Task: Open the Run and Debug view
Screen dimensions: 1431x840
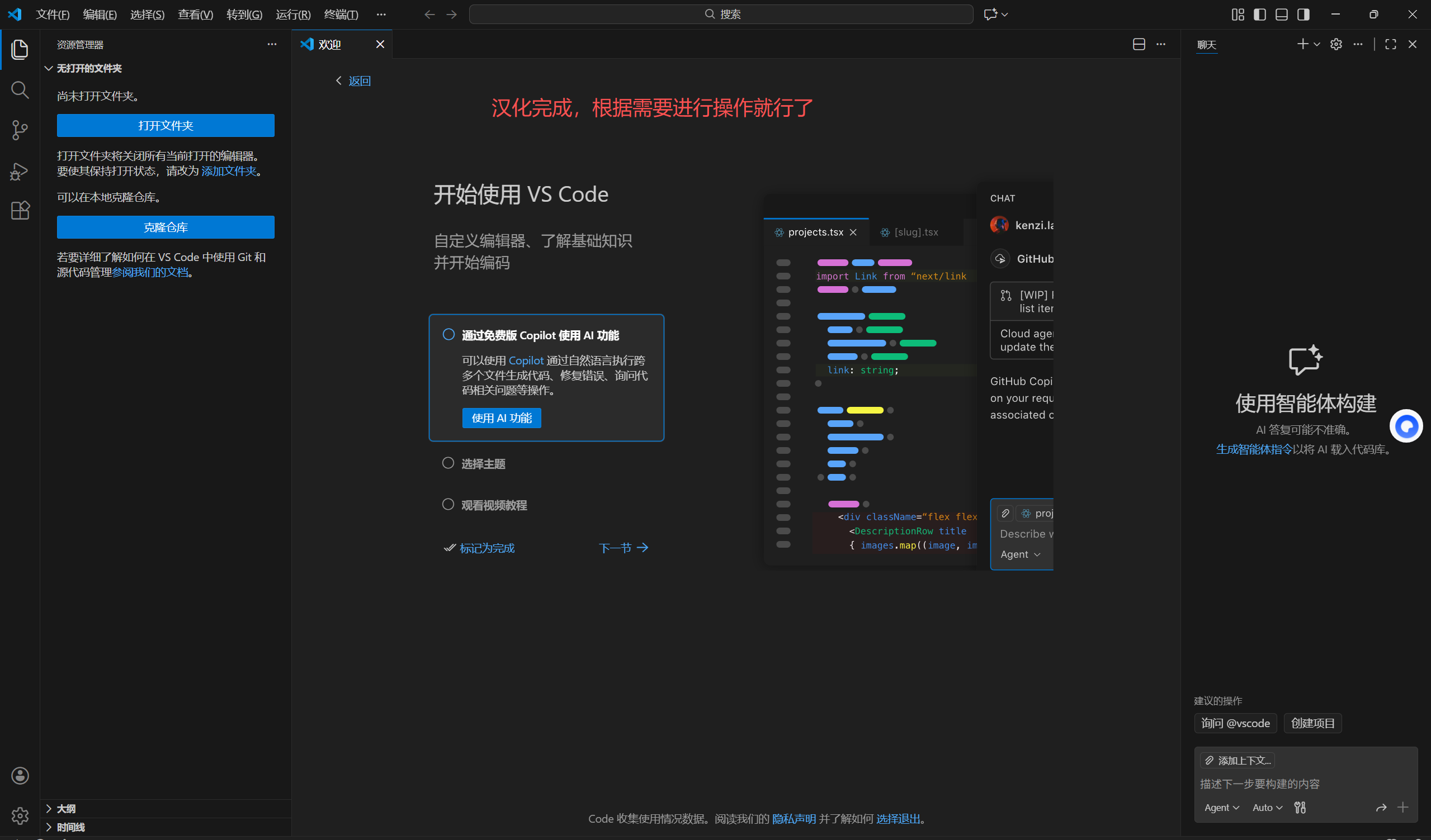Action: point(20,171)
